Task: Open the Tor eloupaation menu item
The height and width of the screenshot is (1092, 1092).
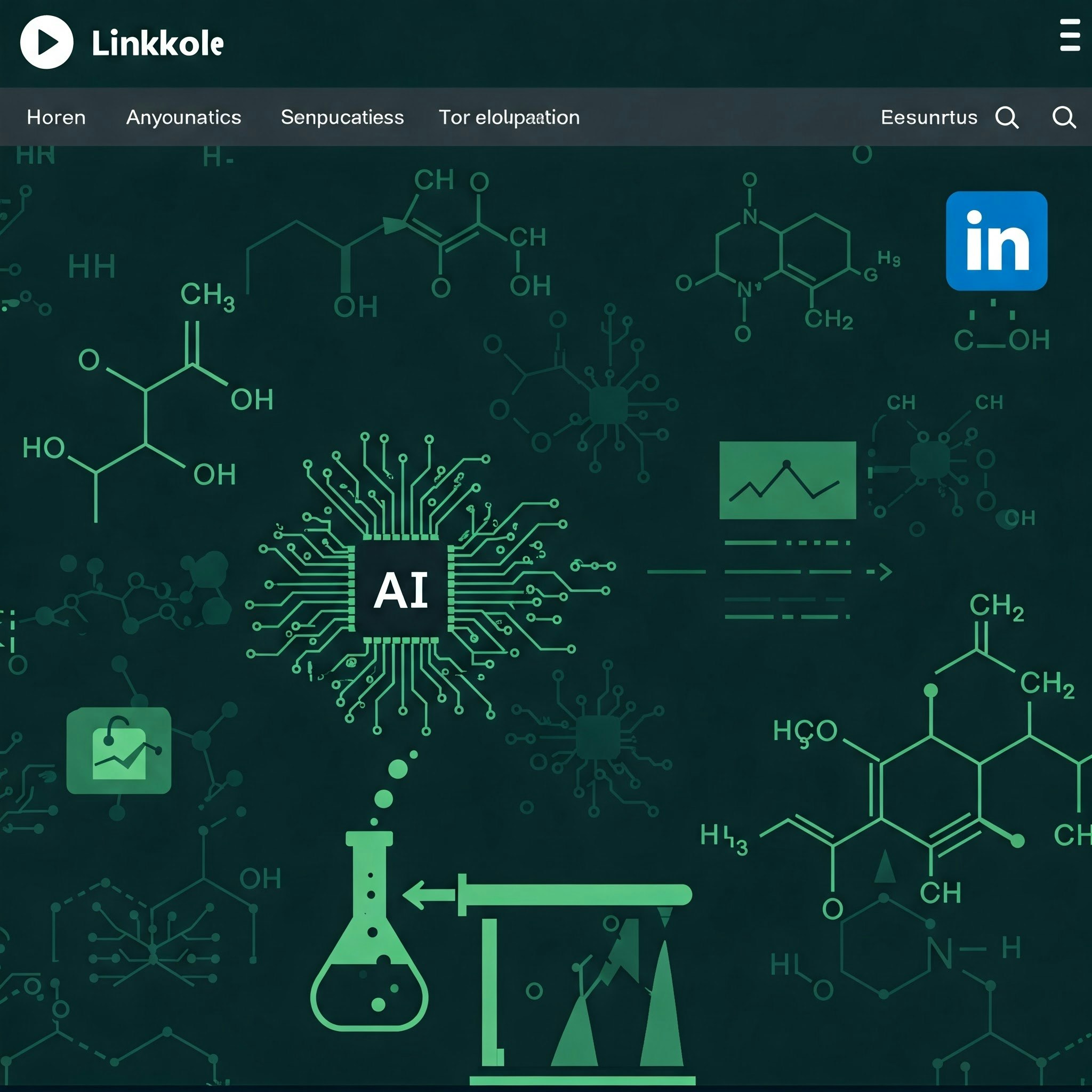Action: (x=509, y=117)
